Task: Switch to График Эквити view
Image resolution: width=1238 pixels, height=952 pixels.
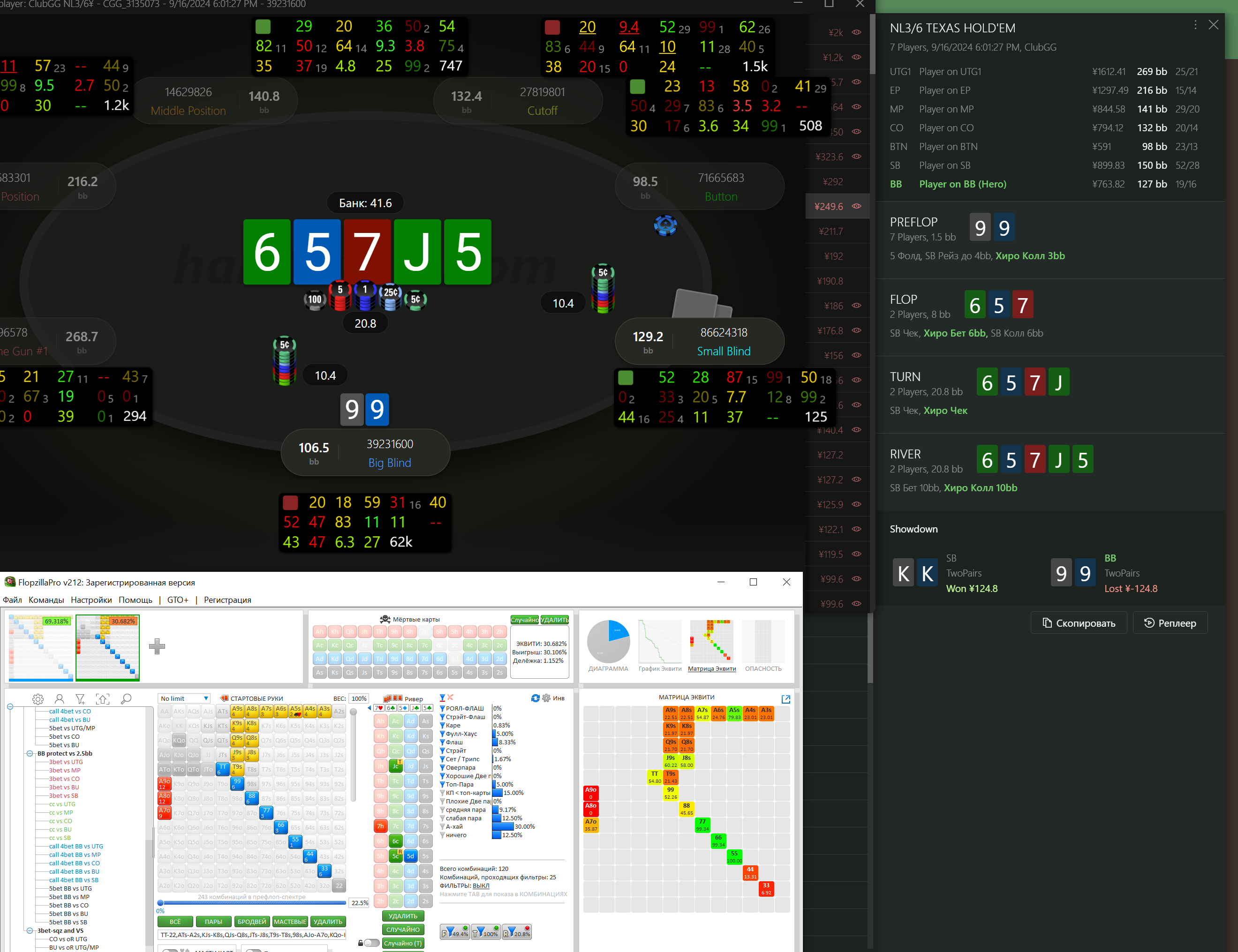Action: pos(660,646)
